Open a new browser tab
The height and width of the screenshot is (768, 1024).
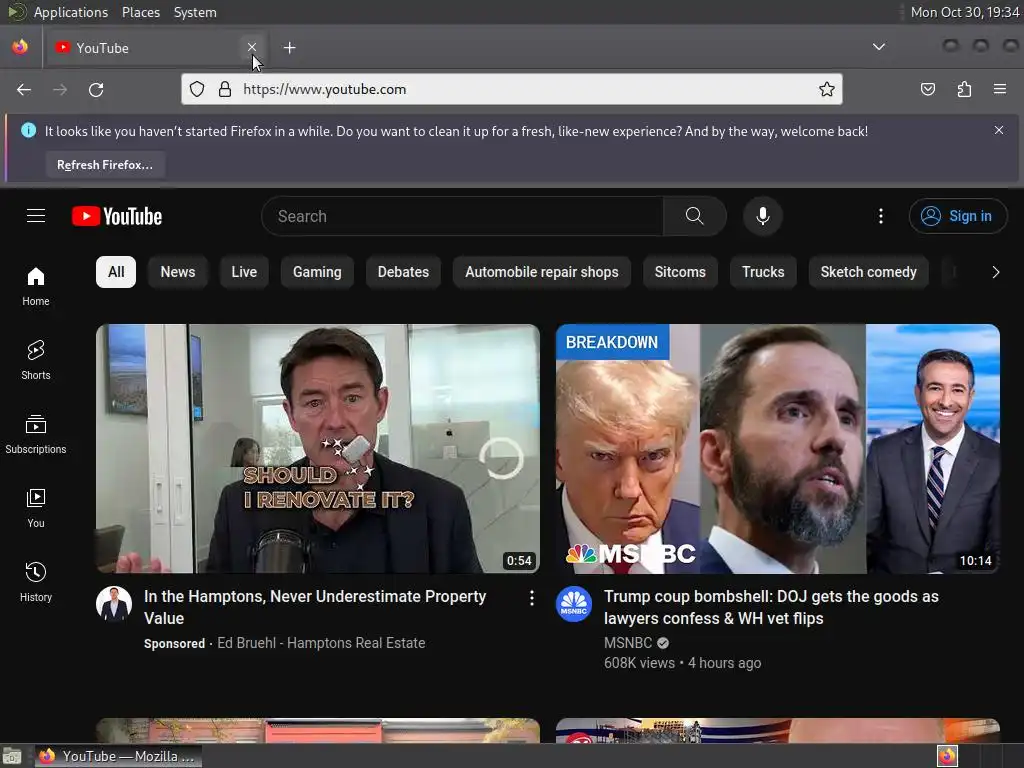point(289,48)
